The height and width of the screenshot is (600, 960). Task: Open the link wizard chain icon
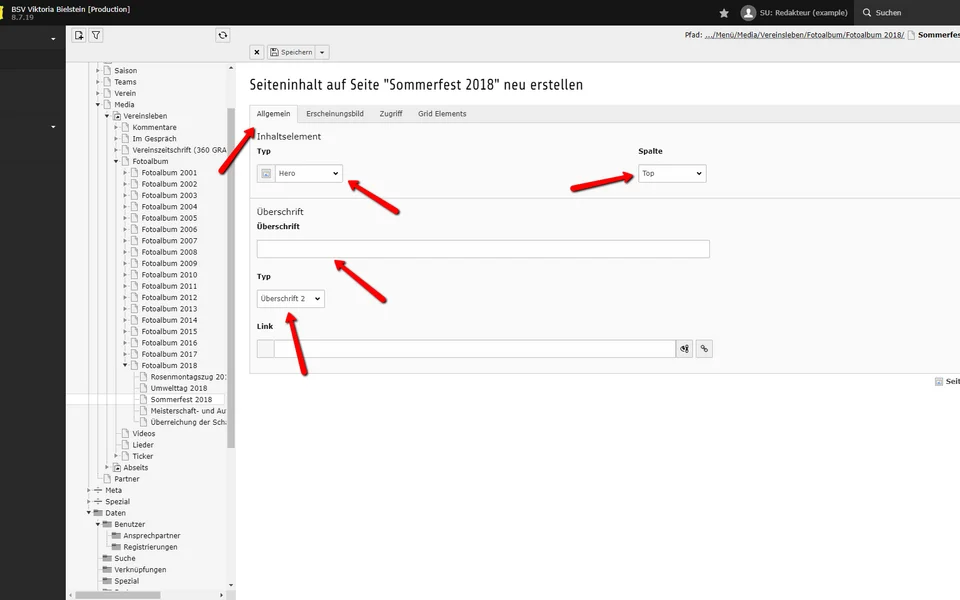coord(704,349)
